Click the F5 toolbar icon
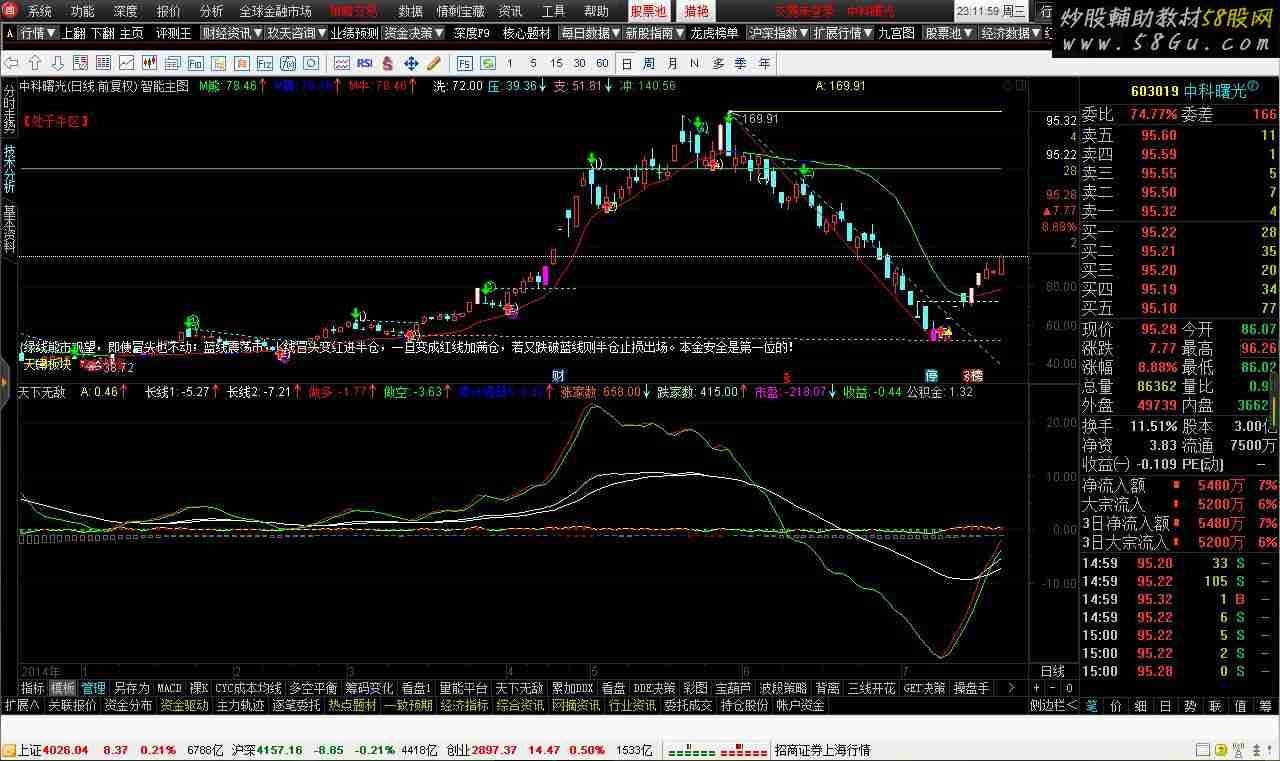This screenshot has width=1280, height=761. click(x=464, y=62)
